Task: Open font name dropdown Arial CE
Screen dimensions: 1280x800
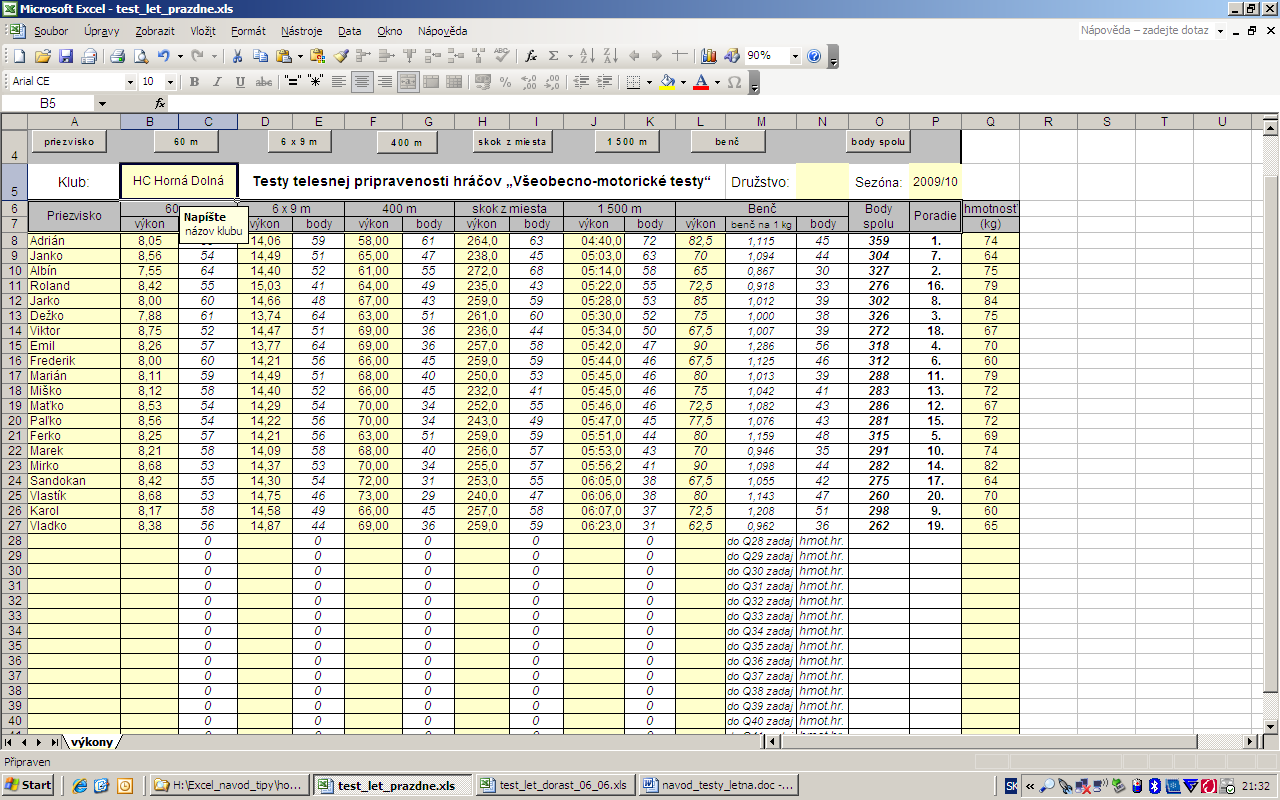Action: (130, 82)
